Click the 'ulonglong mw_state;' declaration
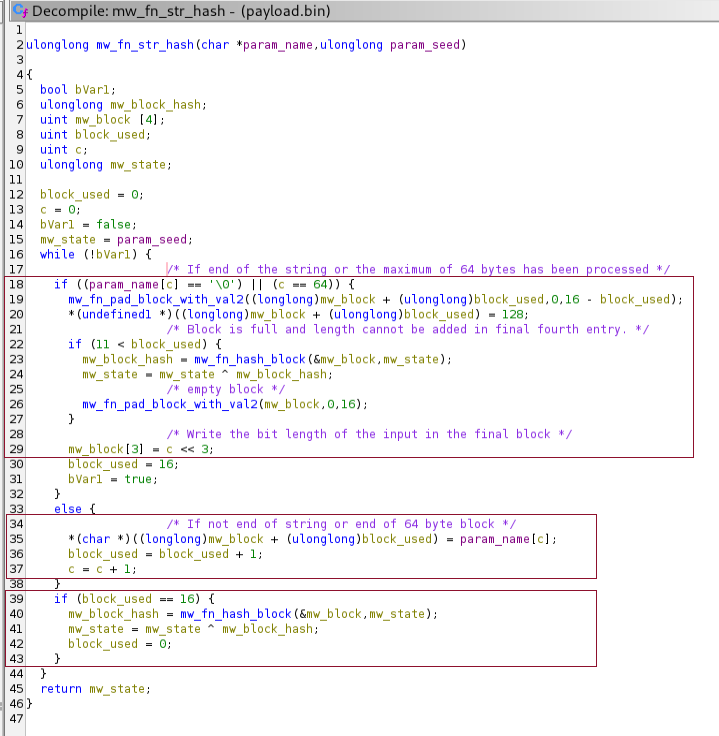 [106, 165]
